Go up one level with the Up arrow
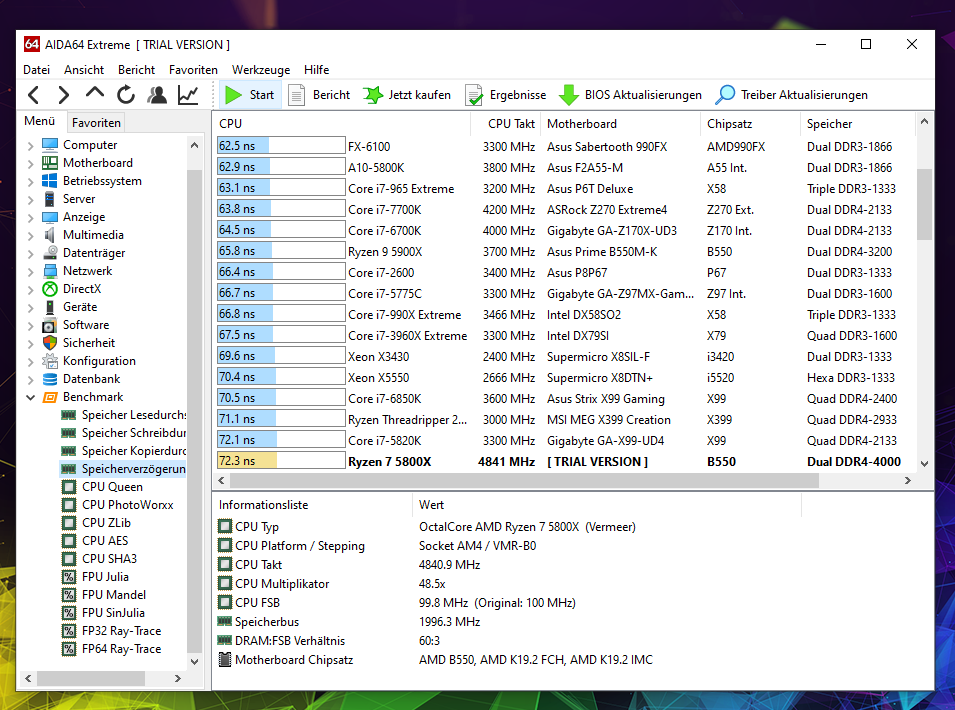Image resolution: width=955 pixels, height=710 pixels. [x=94, y=93]
